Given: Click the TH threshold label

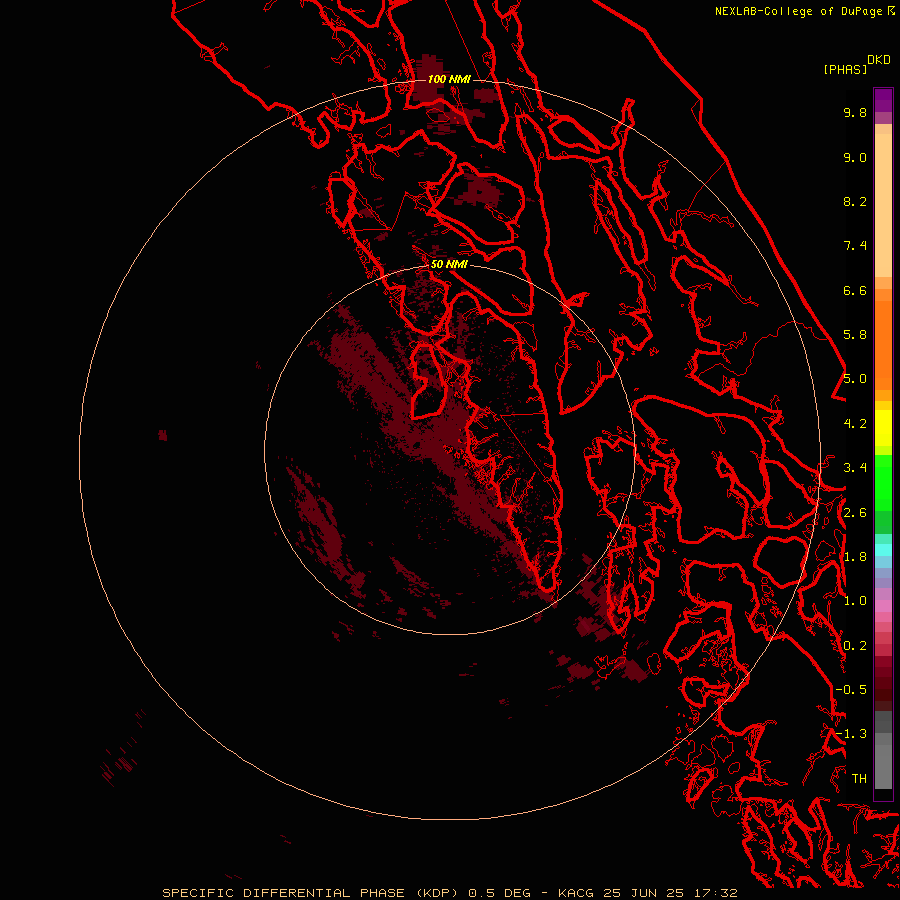Looking at the screenshot, I should [859, 779].
